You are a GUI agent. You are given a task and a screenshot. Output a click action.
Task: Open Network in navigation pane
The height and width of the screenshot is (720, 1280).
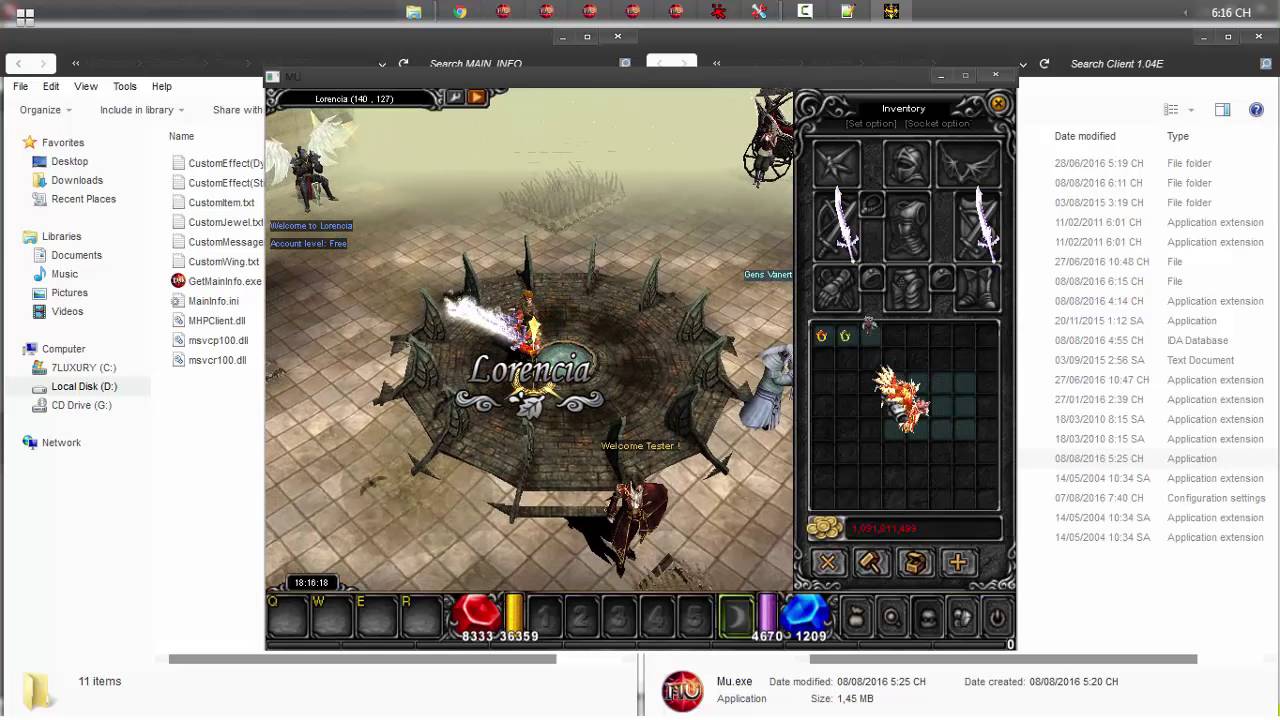click(x=61, y=442)
